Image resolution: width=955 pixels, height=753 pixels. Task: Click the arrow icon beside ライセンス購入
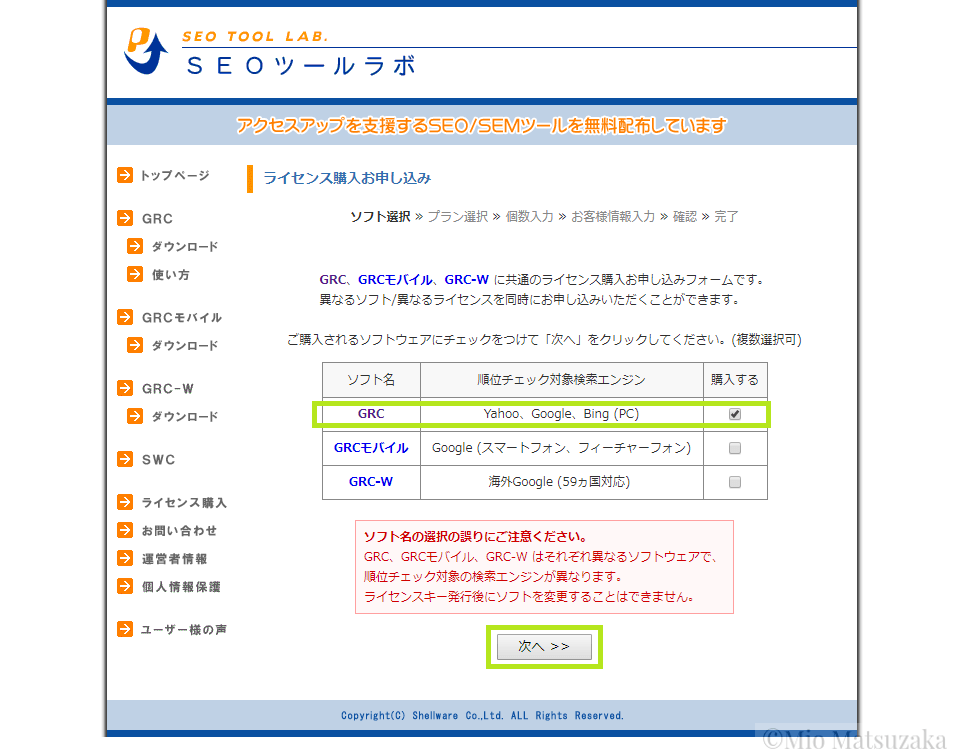[125, 502]
